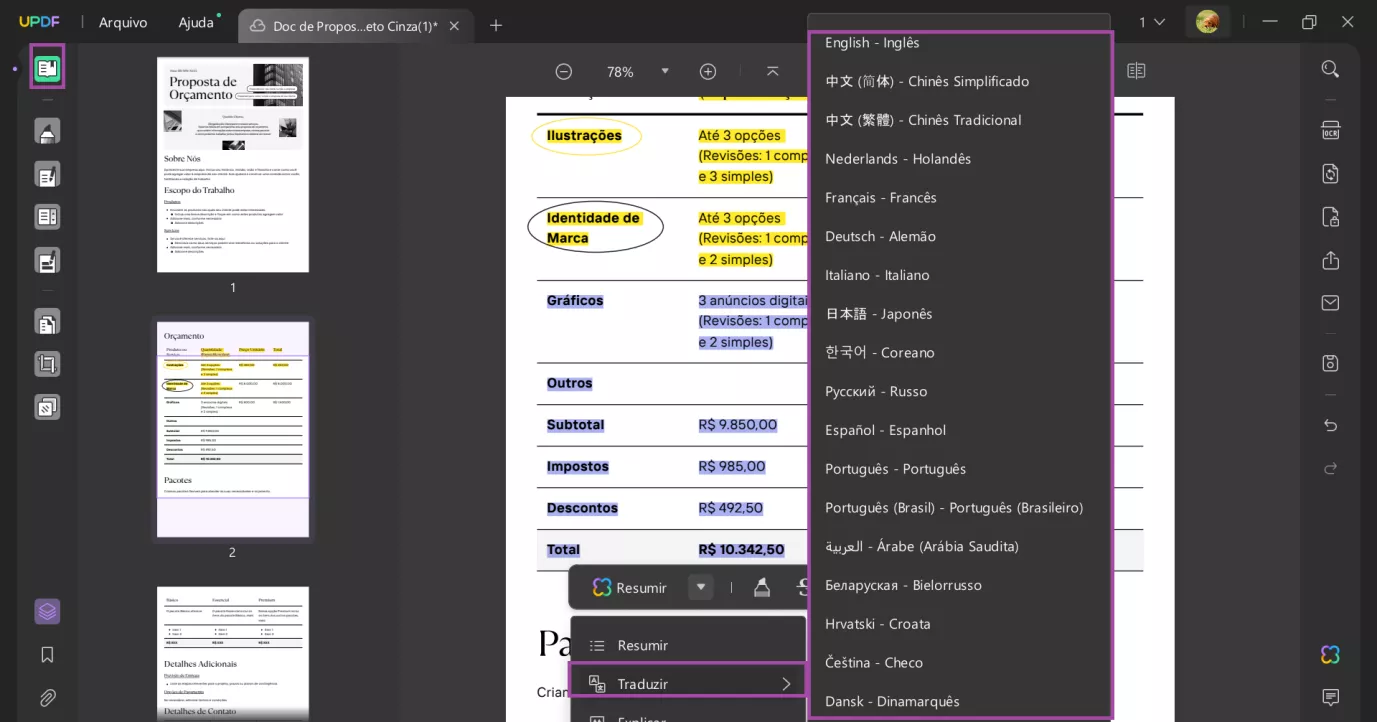Click the Undo arrow icon
This screenshot has height=722, width=1377.
coord(1330,425)
